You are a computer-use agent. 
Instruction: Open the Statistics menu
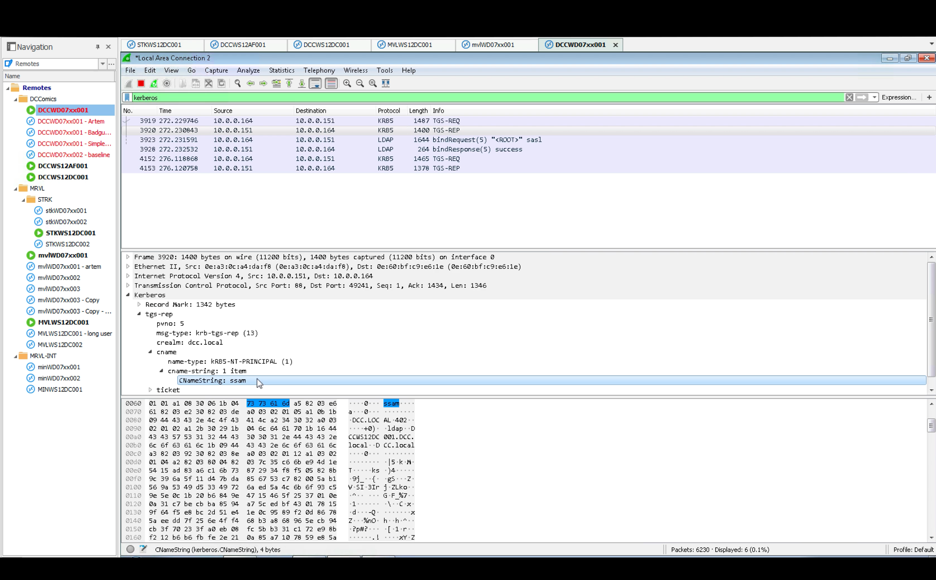click(x=281, y=70)
